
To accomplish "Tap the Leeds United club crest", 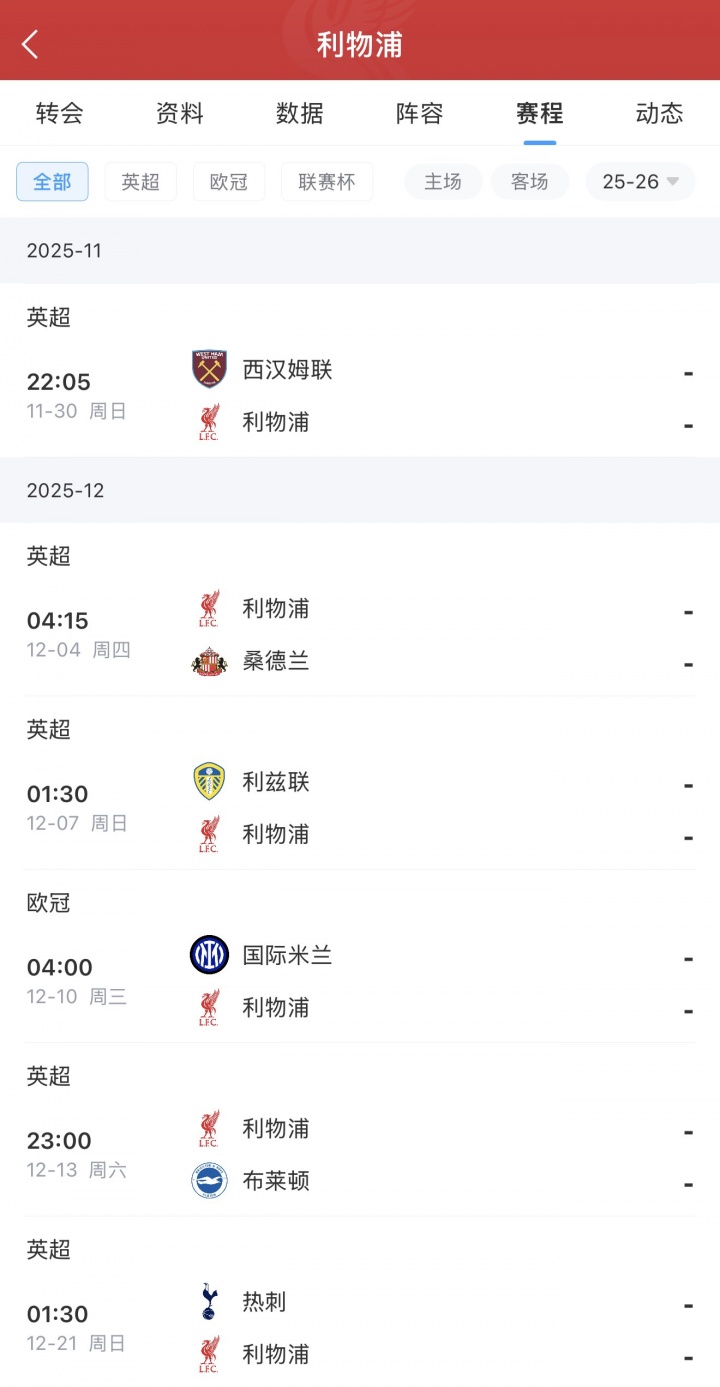I will [x=209, y=781].
